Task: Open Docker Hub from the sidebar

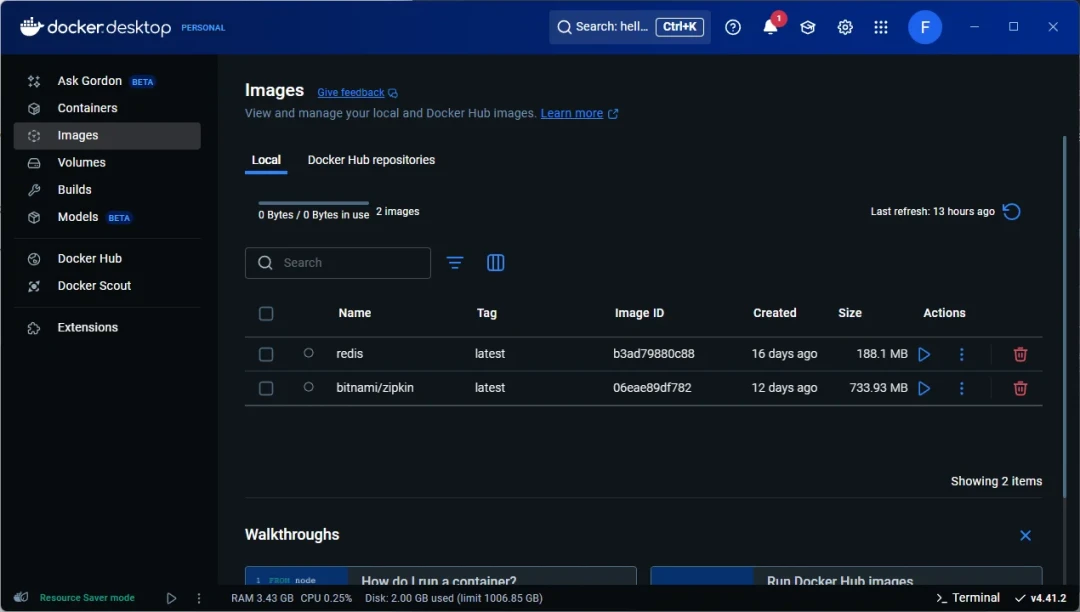Action: pos(107,259)
